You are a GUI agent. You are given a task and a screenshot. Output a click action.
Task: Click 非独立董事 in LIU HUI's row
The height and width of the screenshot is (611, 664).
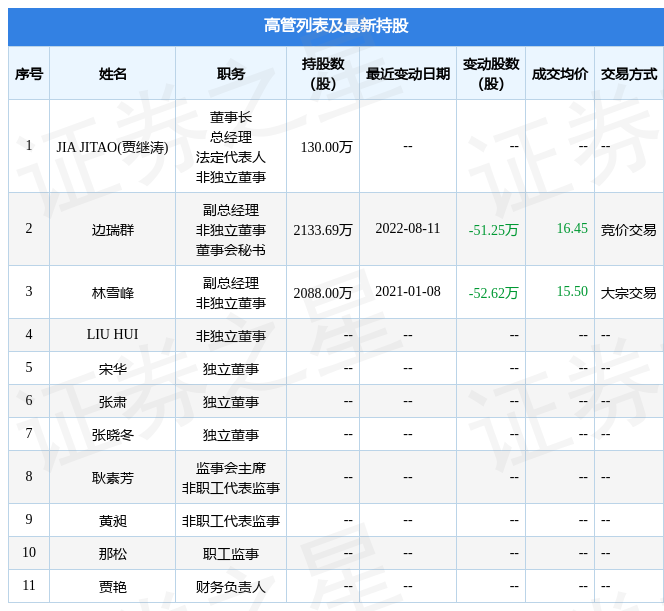[x=231, y=336]
